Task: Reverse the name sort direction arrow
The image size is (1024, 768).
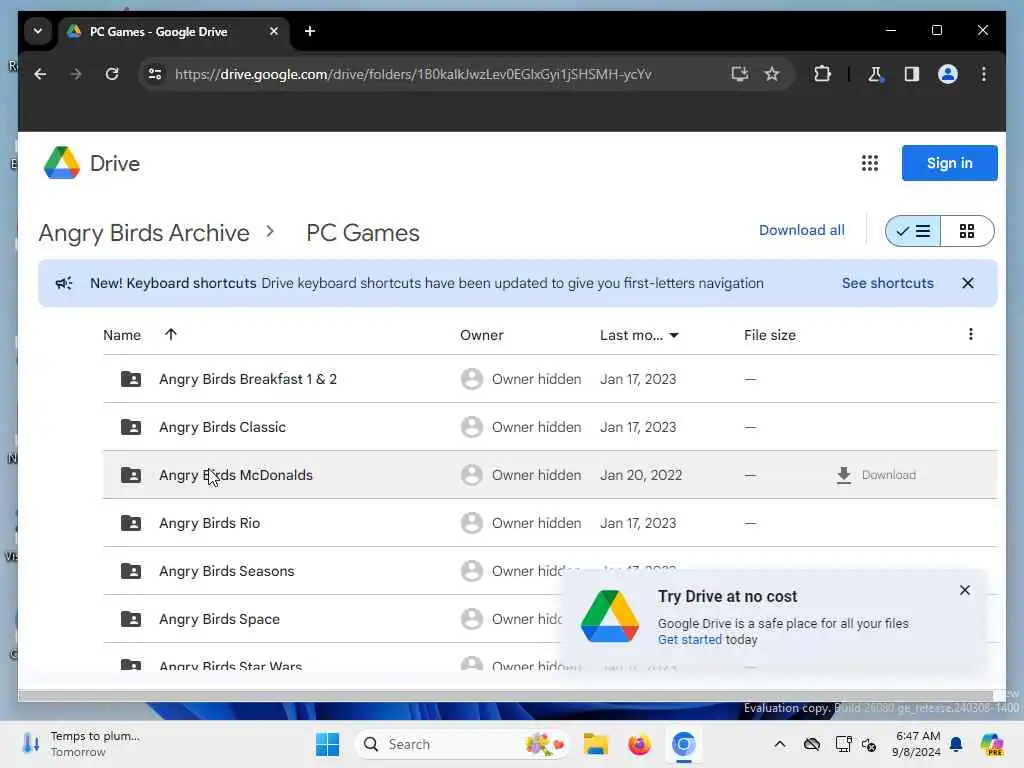Action: [x=170, y=334]
